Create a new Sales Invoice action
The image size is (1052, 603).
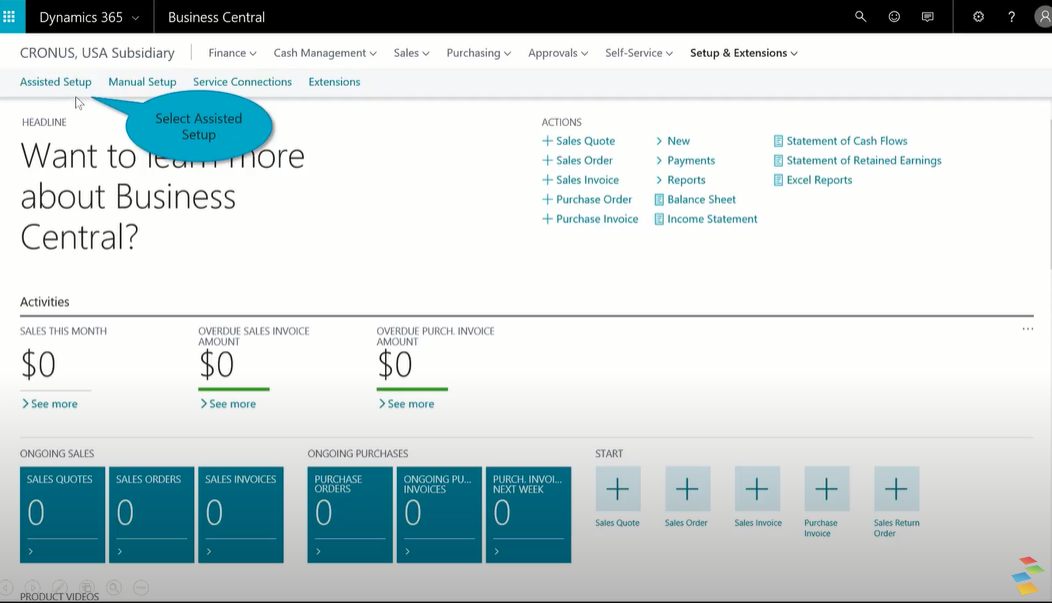[x=580, y=180]
